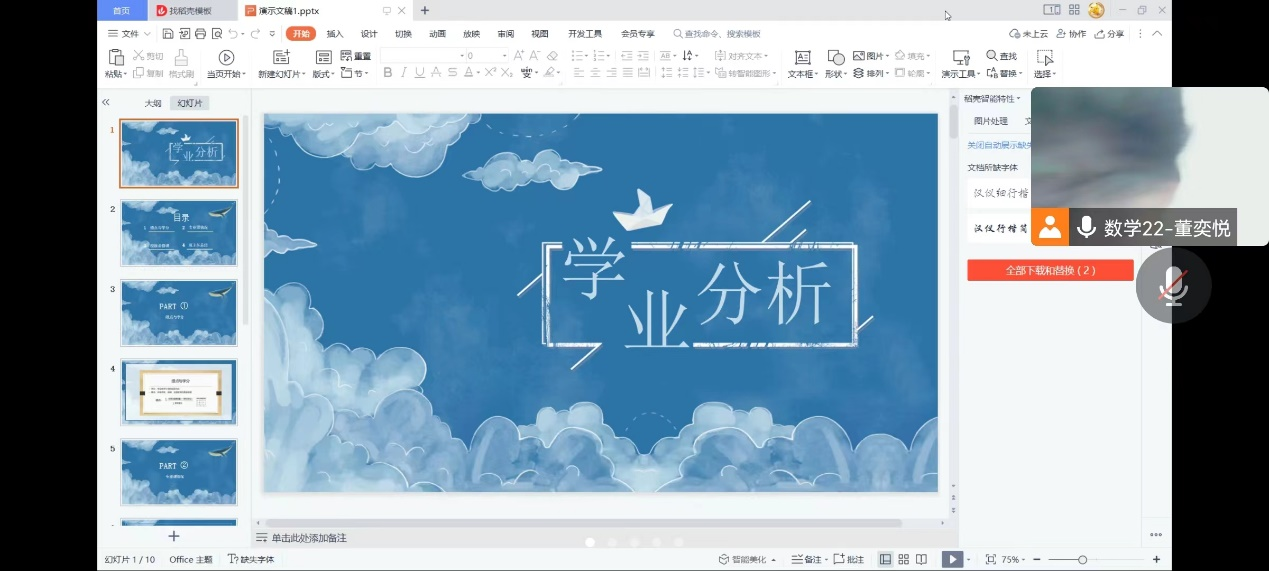Screen dimensions: 1269x571
Task: Click the red 全部下载和替换 button
Action: (1050, 270)
